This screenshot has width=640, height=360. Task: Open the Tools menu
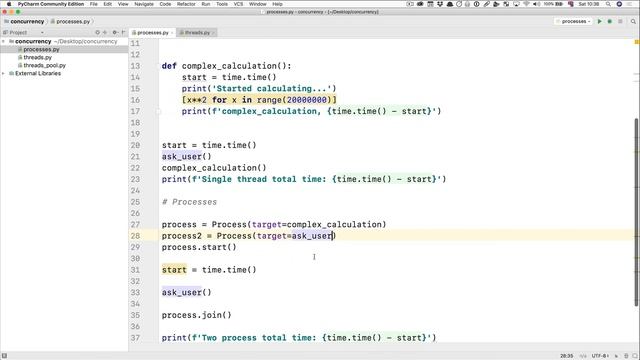click(x=222, y=4)
